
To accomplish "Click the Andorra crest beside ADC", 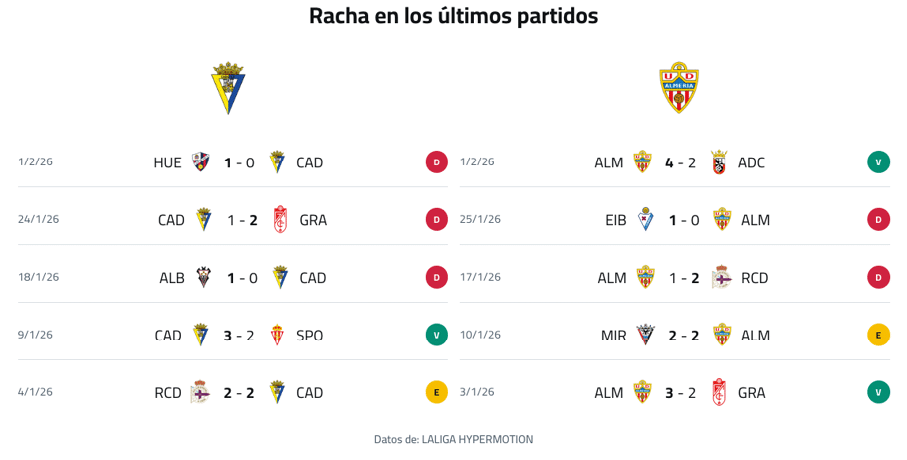I will click(x=719, y=162).
